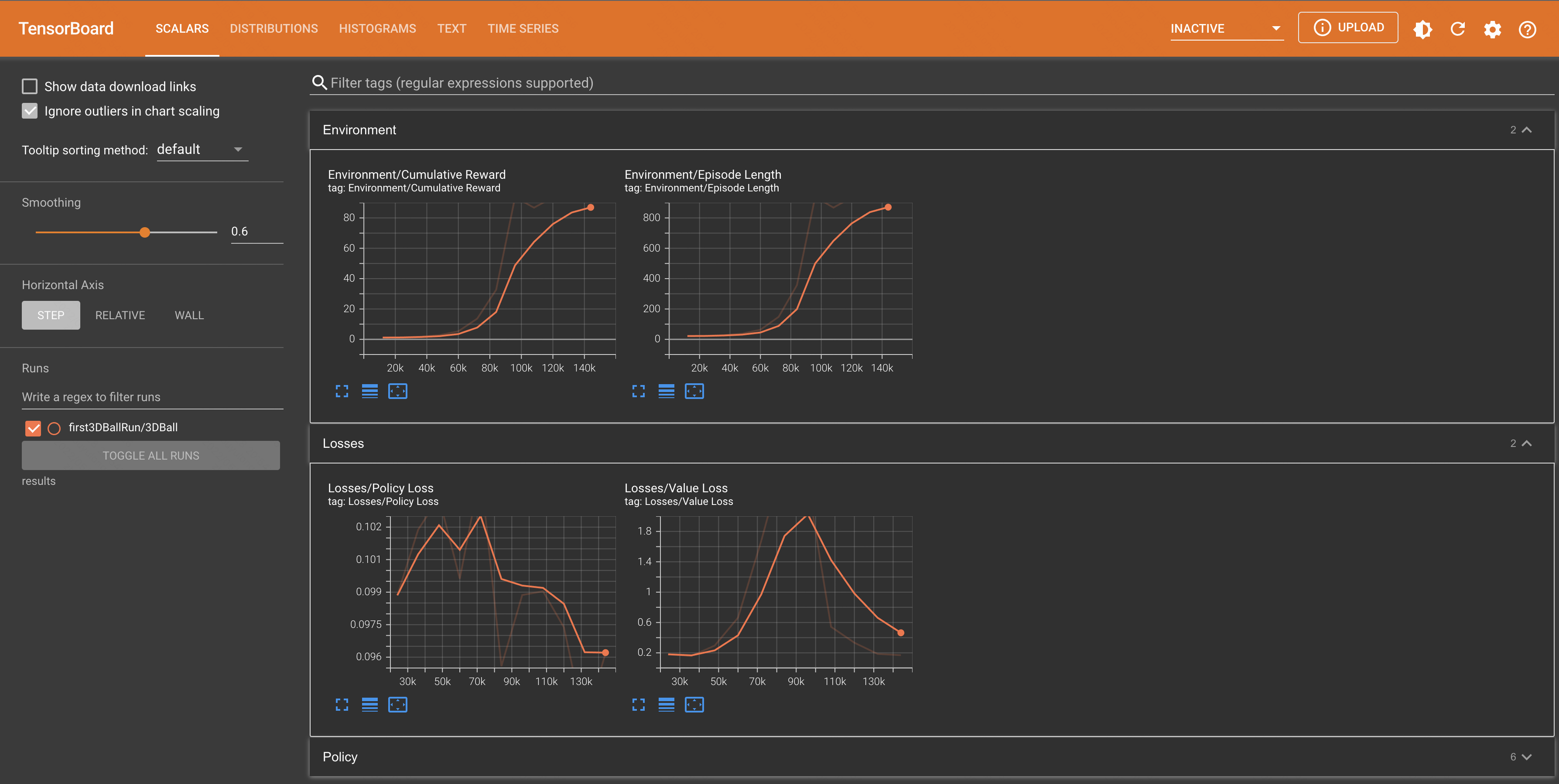This screenshot has width=1559, height=784.
Task: Uncheck Ignore outliers in chart scaling
Action: [30, 111]
